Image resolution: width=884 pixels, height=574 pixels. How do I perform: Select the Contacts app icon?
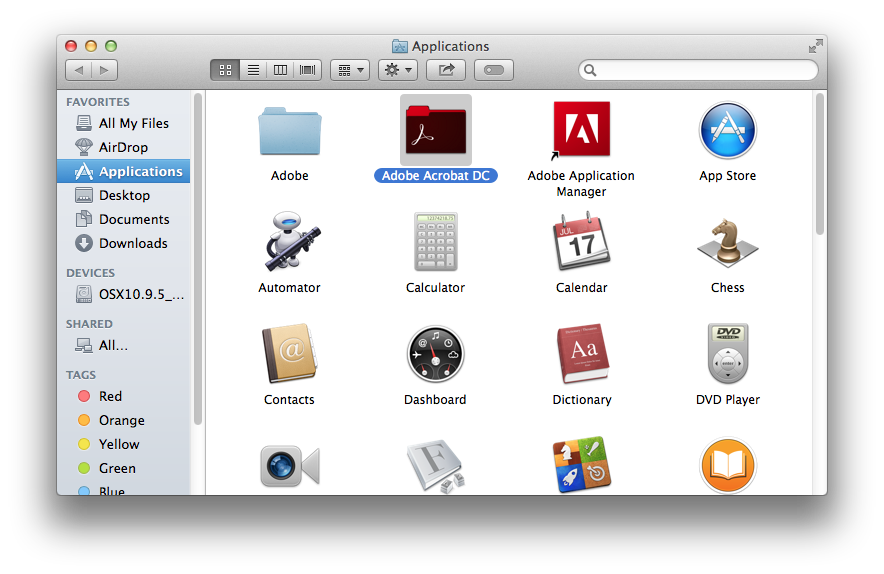(290, 354)
